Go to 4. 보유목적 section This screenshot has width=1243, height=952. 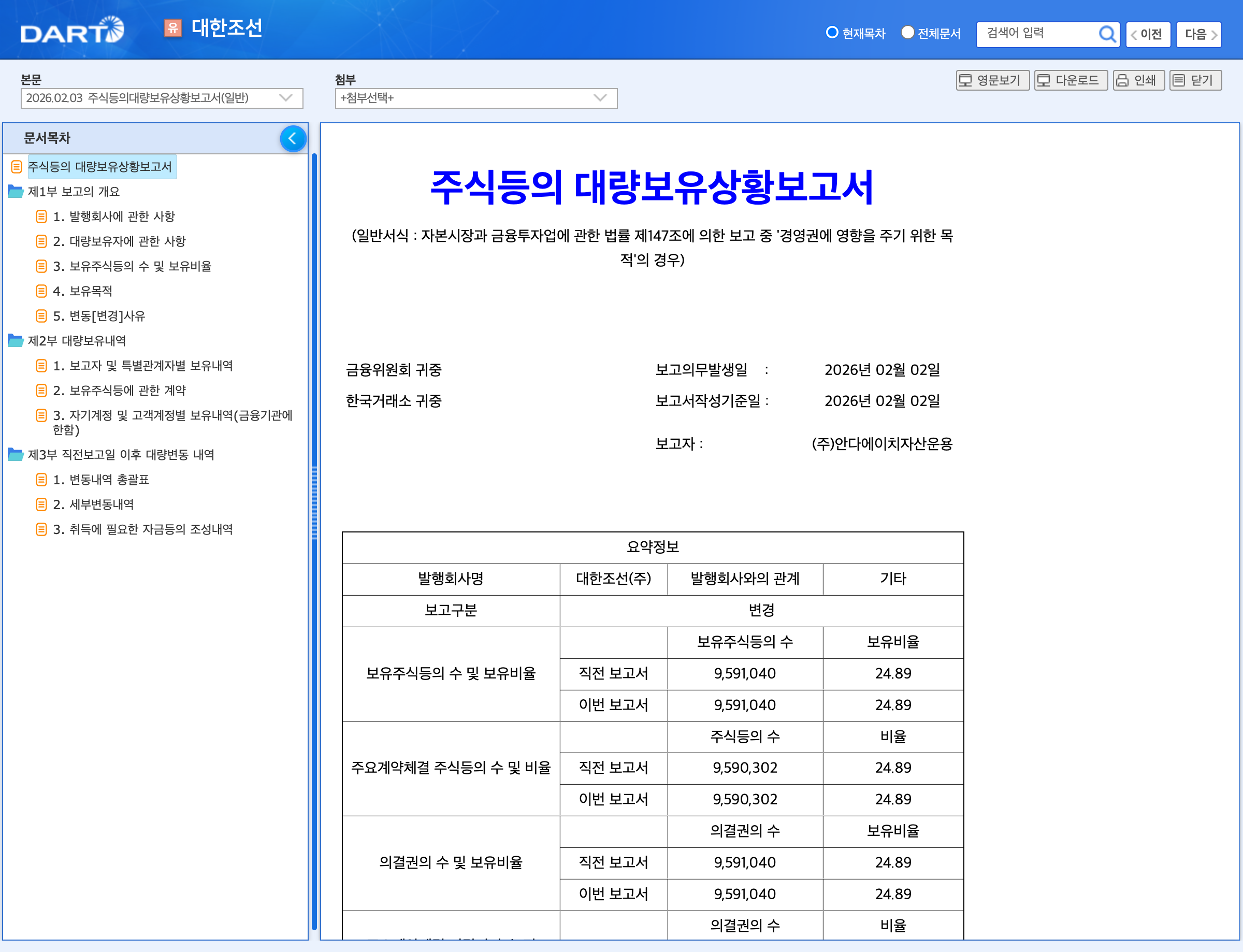tap(83, 291)
